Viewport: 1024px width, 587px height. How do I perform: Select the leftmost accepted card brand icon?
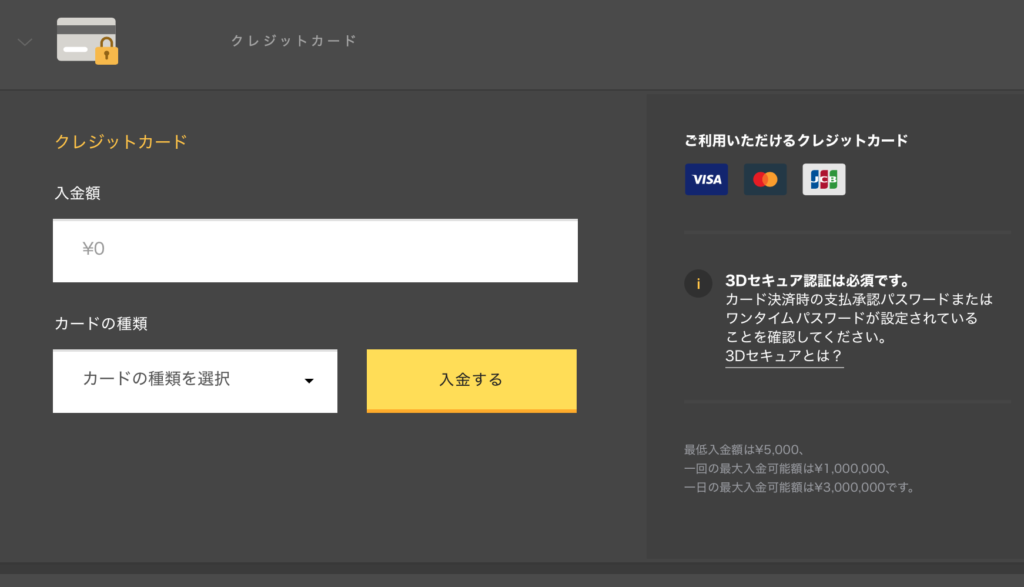click(706, 179)
